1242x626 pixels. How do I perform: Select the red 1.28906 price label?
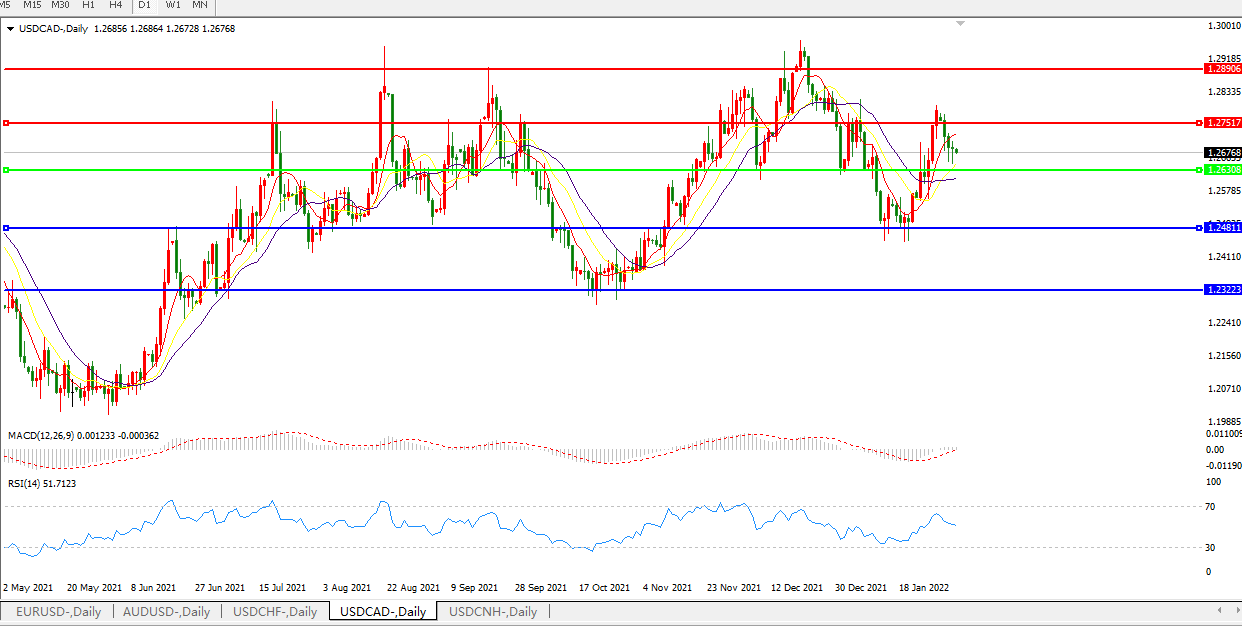1223,69
